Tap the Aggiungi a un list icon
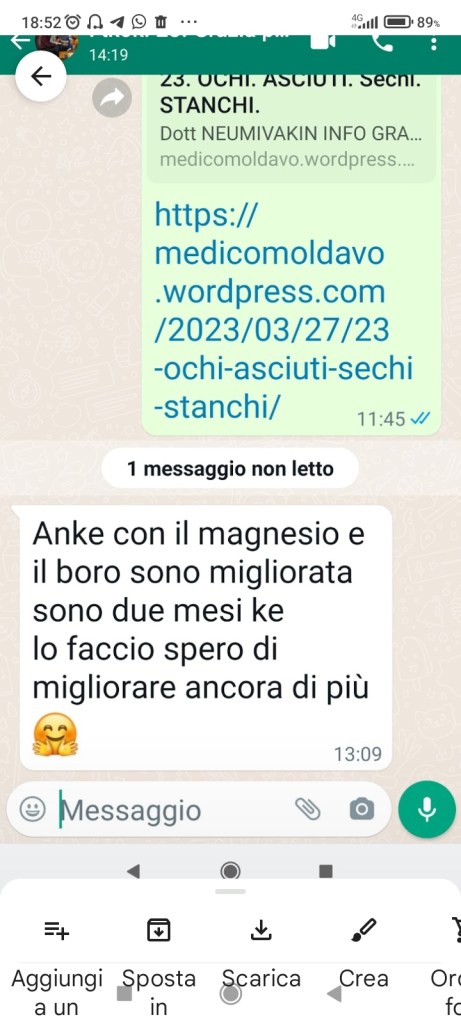This screenshot has height=1024, width=461. (57, 930)
